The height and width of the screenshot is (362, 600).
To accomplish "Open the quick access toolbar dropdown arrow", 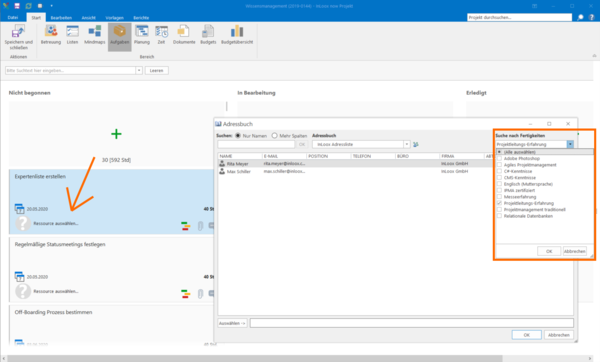I will point(51,6).
